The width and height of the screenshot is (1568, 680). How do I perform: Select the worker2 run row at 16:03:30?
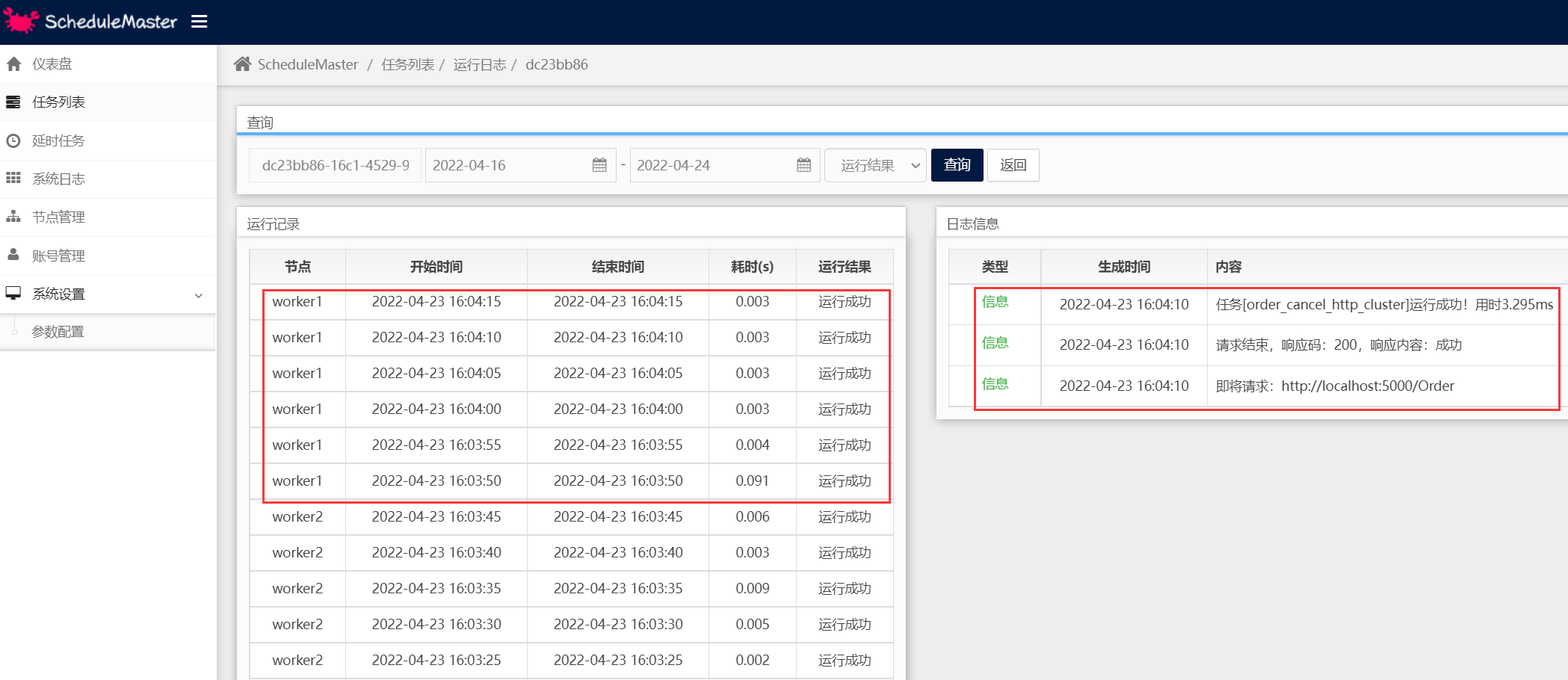pos(572,625)
